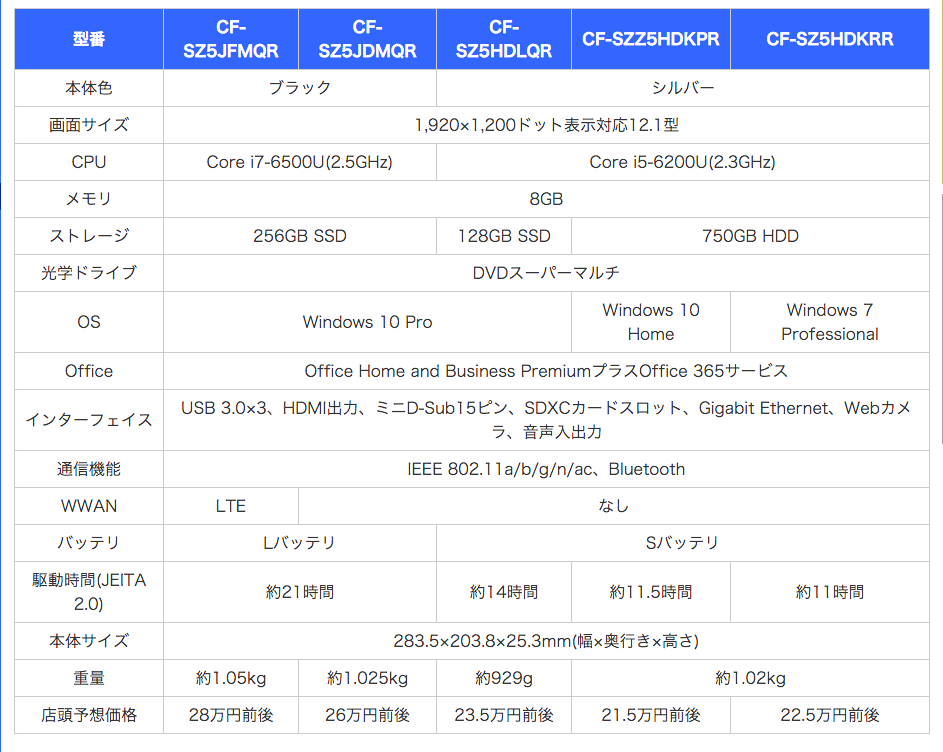Screen dimensions: 943x752
Task: Click the メモリ row label
Action: (89, 199)
